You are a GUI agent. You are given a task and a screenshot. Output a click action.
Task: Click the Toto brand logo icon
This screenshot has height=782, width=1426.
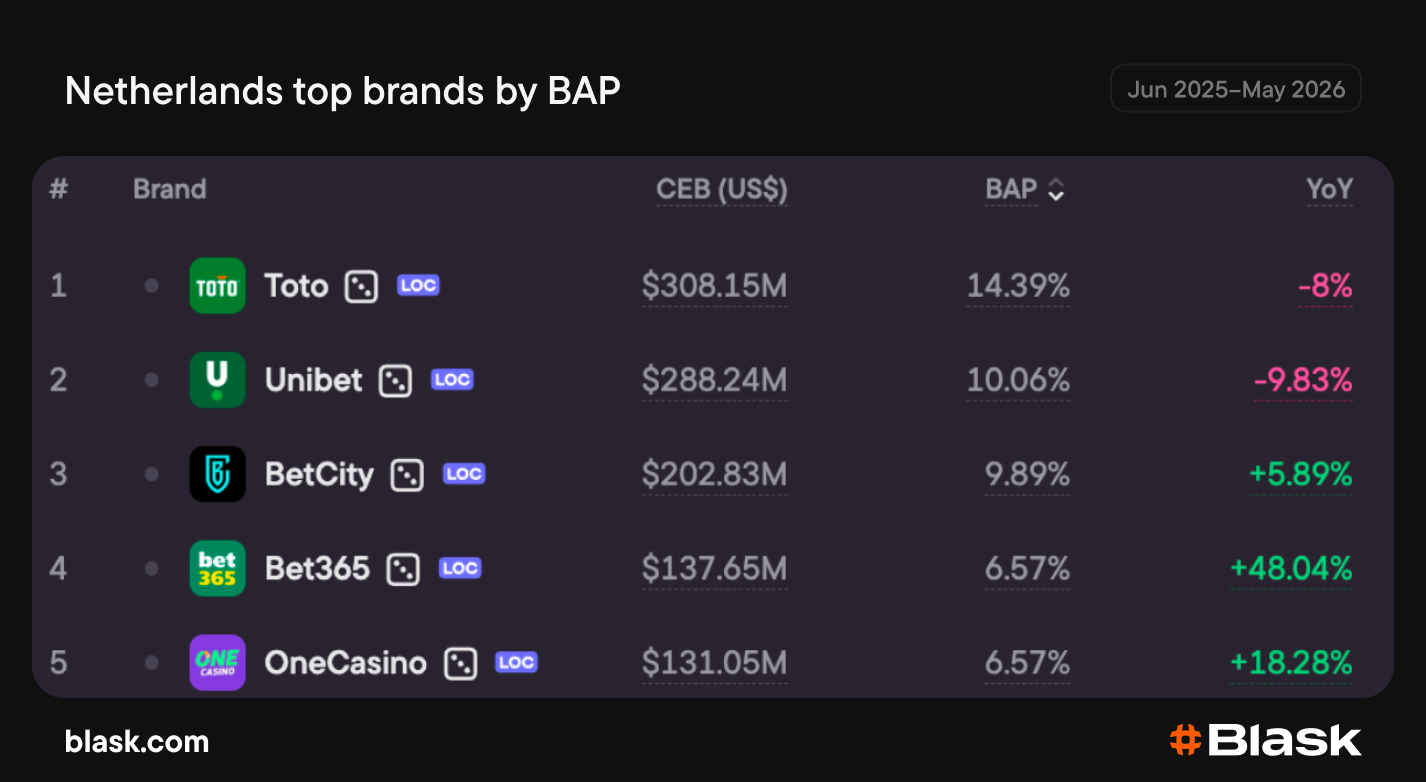(x=217, y=286)
